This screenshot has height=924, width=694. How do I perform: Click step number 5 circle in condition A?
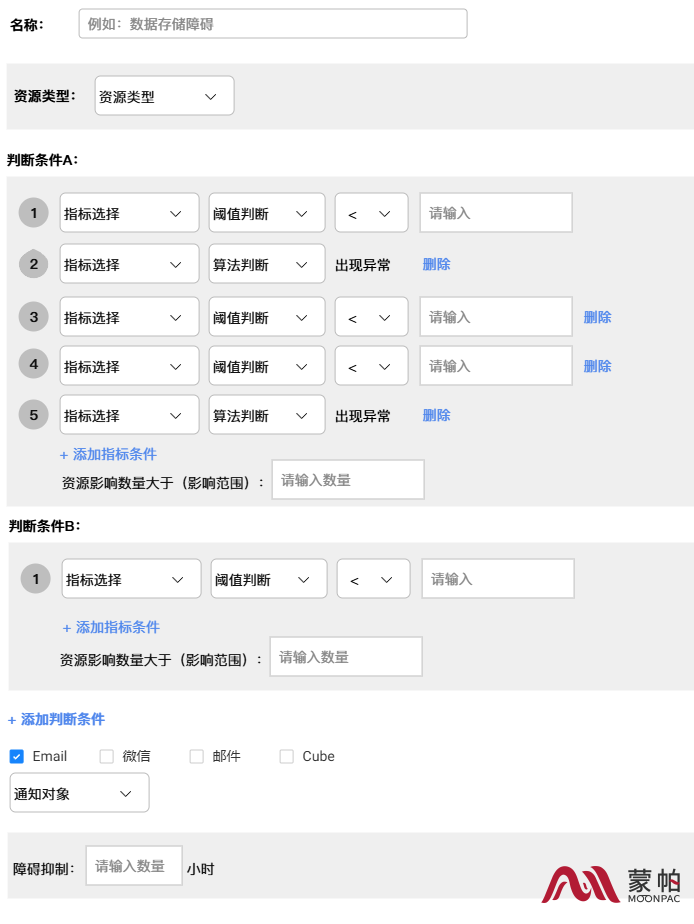(34, 414)
